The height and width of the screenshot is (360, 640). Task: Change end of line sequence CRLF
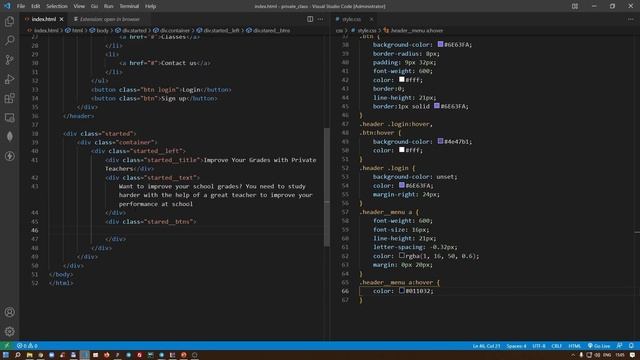coord(556,346)
